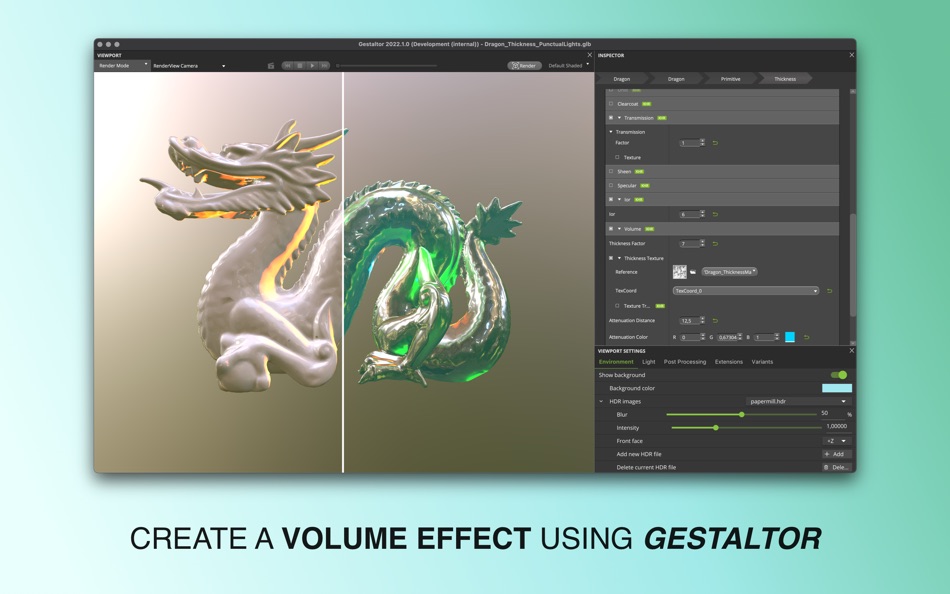Reset the Ior value
This screenshot has height=594, width=950.
pyautogui.click(x=715, y=214)
